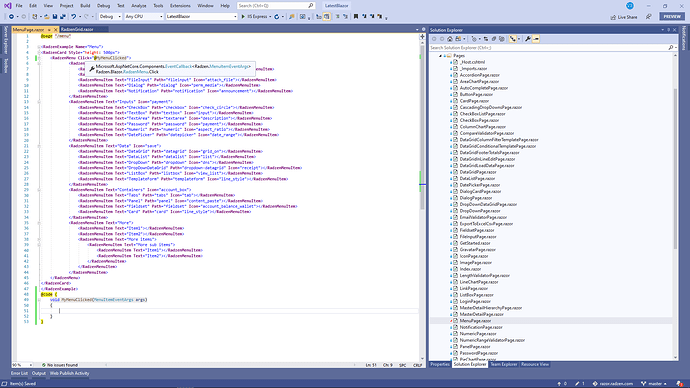Select _Host.cshtml in Solution Explorer
This screenshot has height=388, width=690.
pyautogui.click(x=472, y=62)
